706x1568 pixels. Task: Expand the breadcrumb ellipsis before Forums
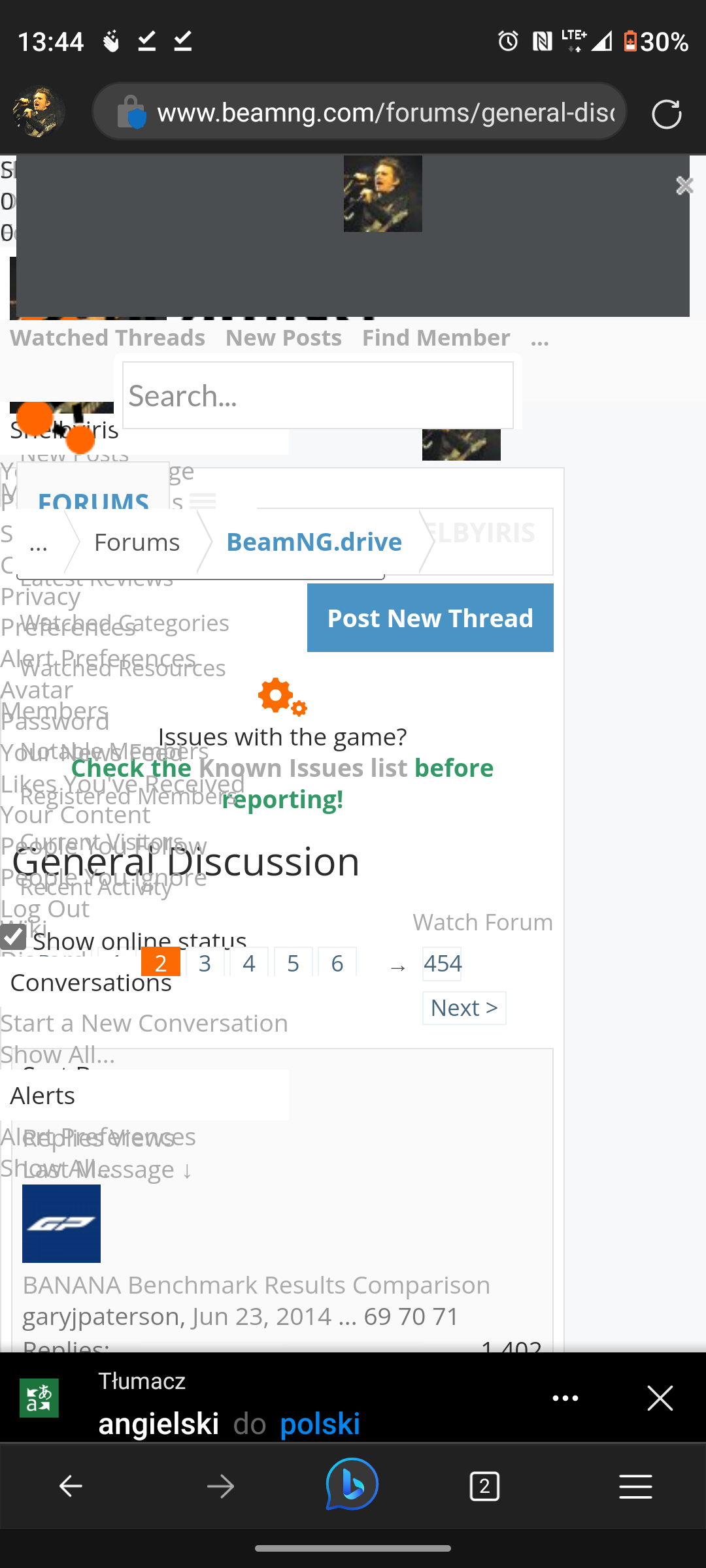point(39,543)
